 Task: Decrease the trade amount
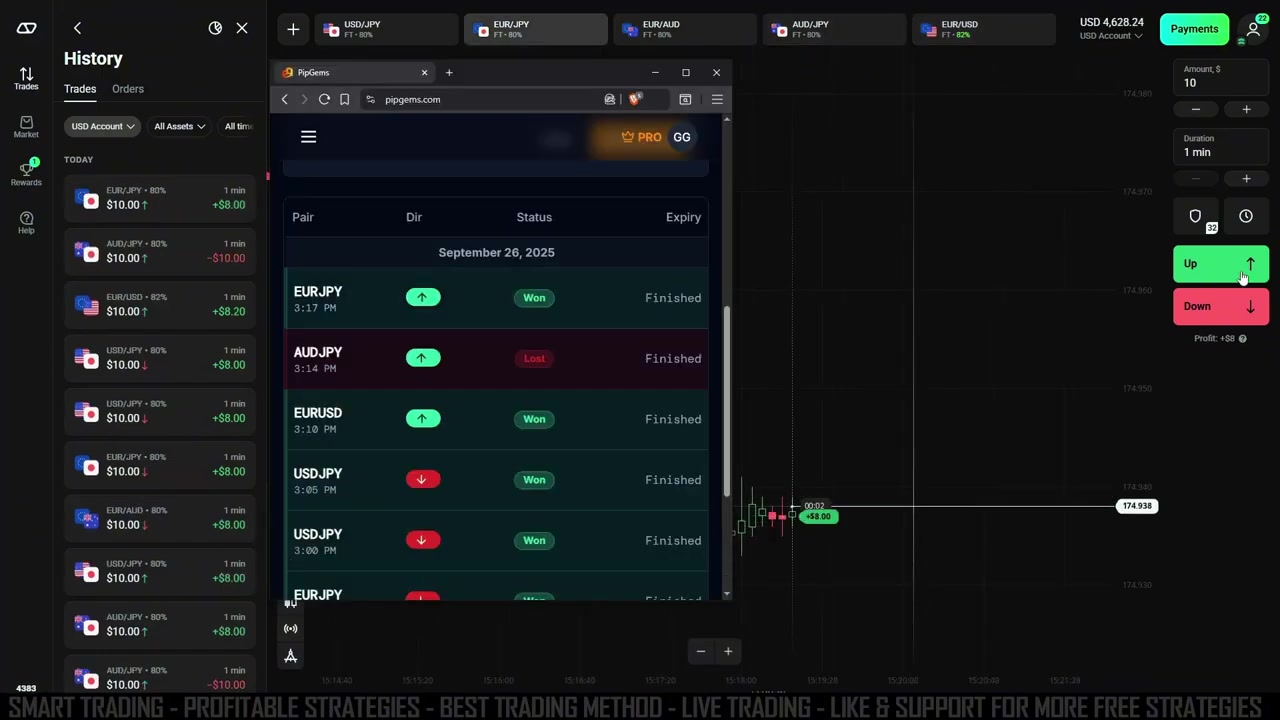click(x=1196, y=109)
